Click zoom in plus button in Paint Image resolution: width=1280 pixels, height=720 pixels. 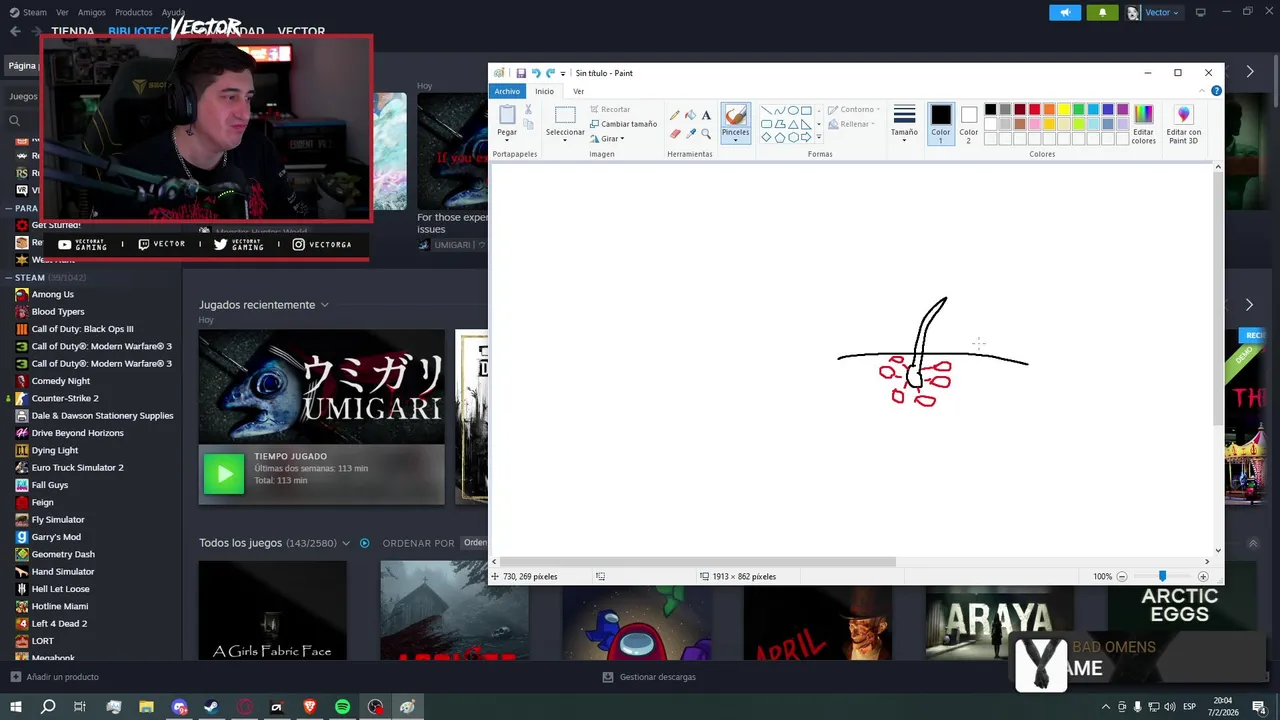[1203, 576]
